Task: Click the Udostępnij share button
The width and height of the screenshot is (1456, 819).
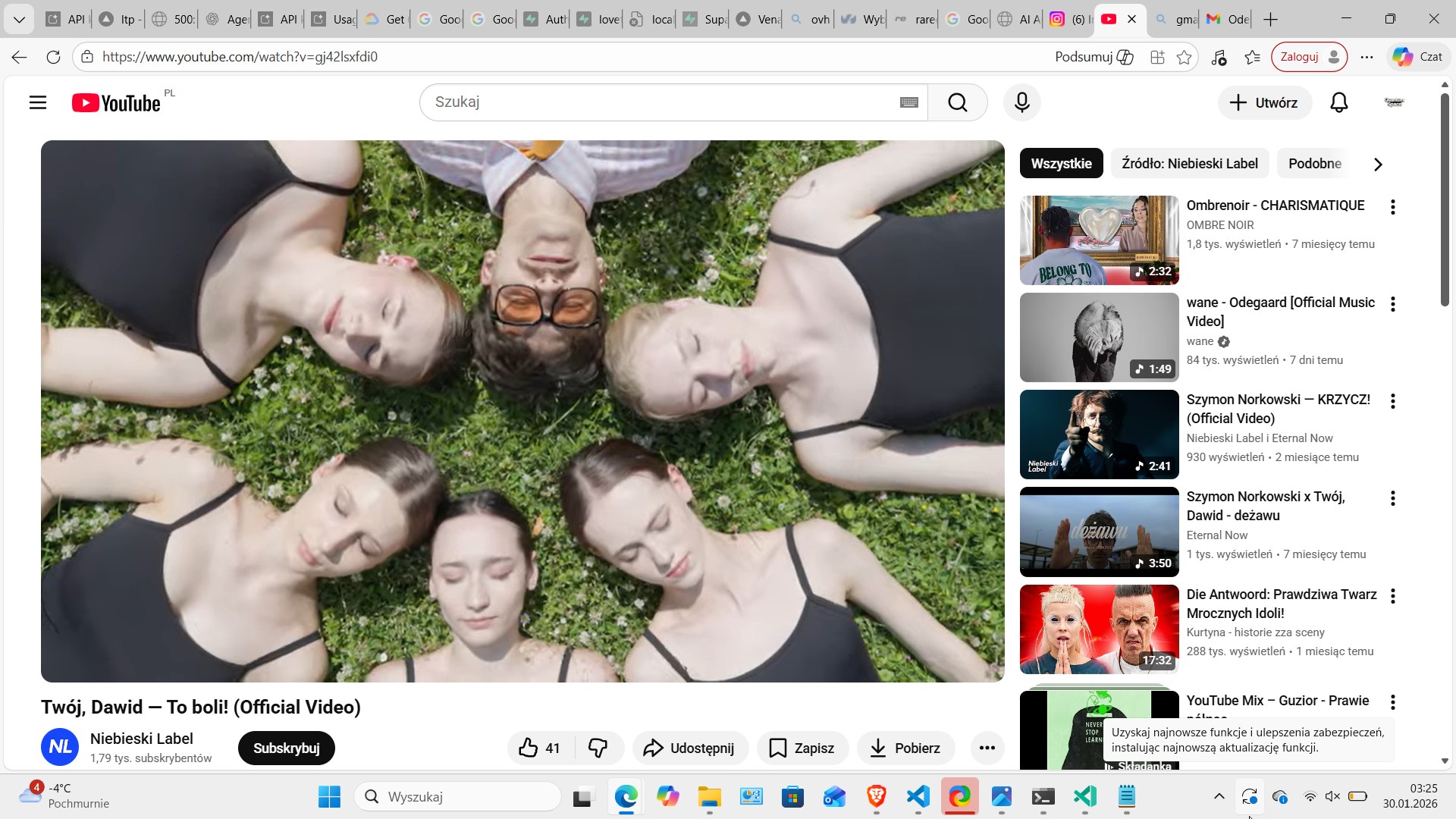Action: click(689, 748)
